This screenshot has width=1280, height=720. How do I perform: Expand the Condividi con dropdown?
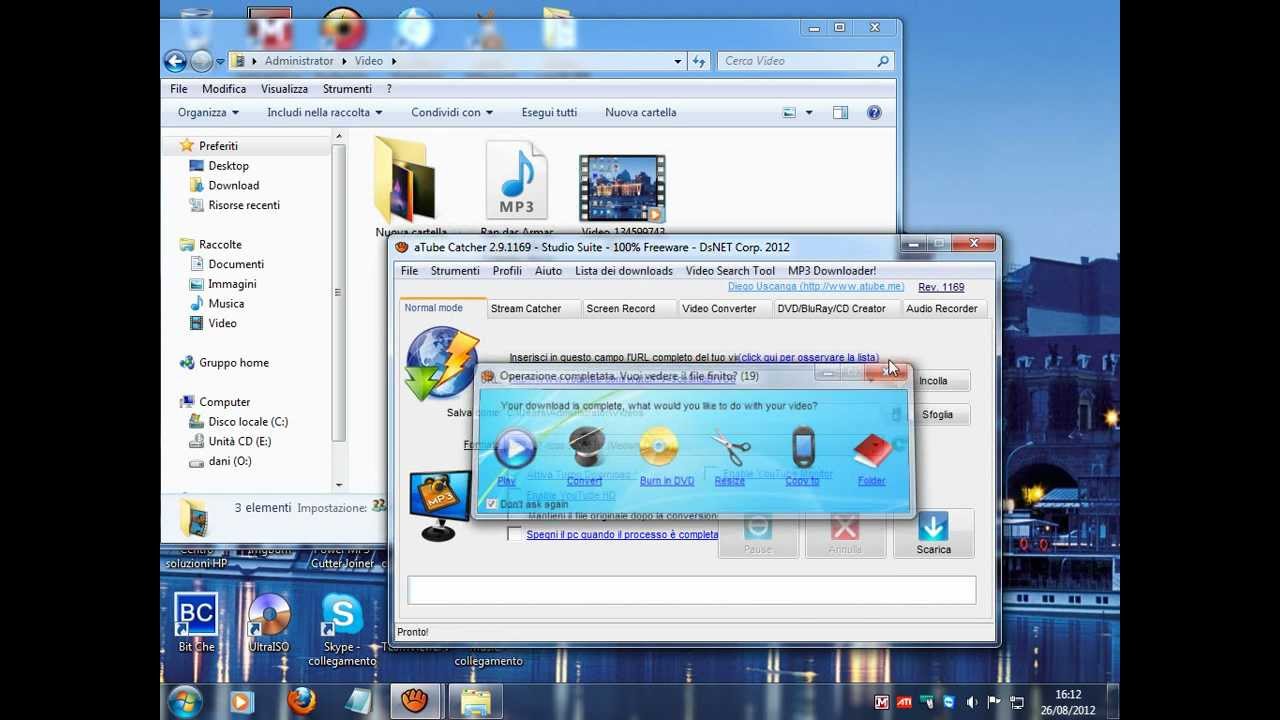(452, 113)
